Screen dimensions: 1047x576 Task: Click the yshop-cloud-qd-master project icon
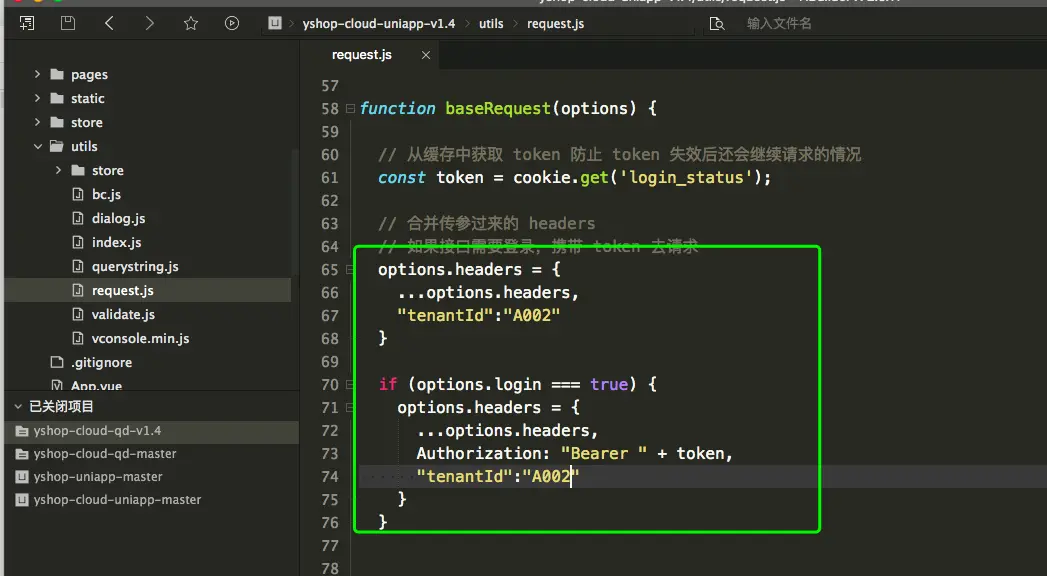(22, 454)
